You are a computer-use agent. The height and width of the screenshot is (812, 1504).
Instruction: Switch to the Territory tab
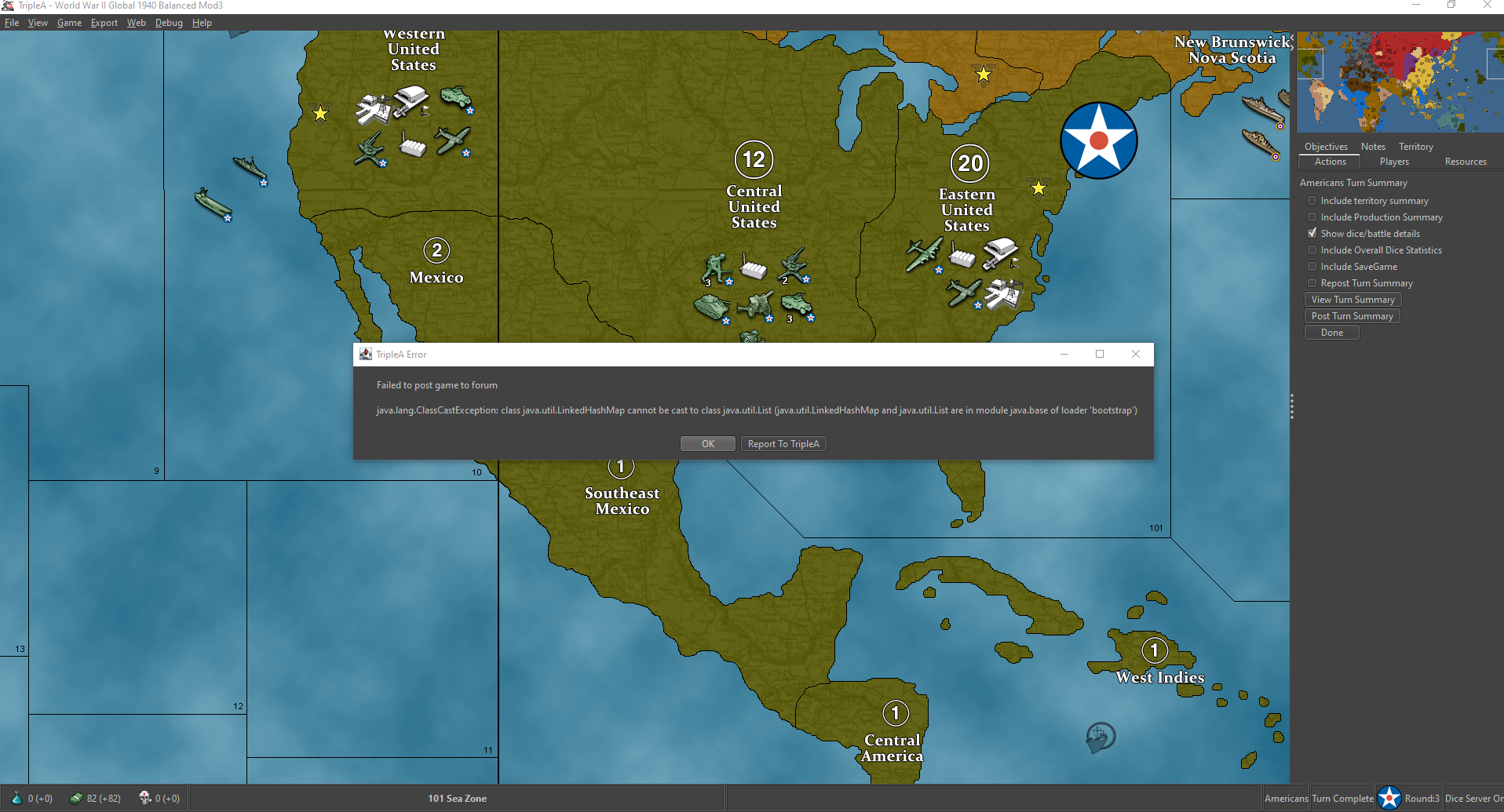1415,147
